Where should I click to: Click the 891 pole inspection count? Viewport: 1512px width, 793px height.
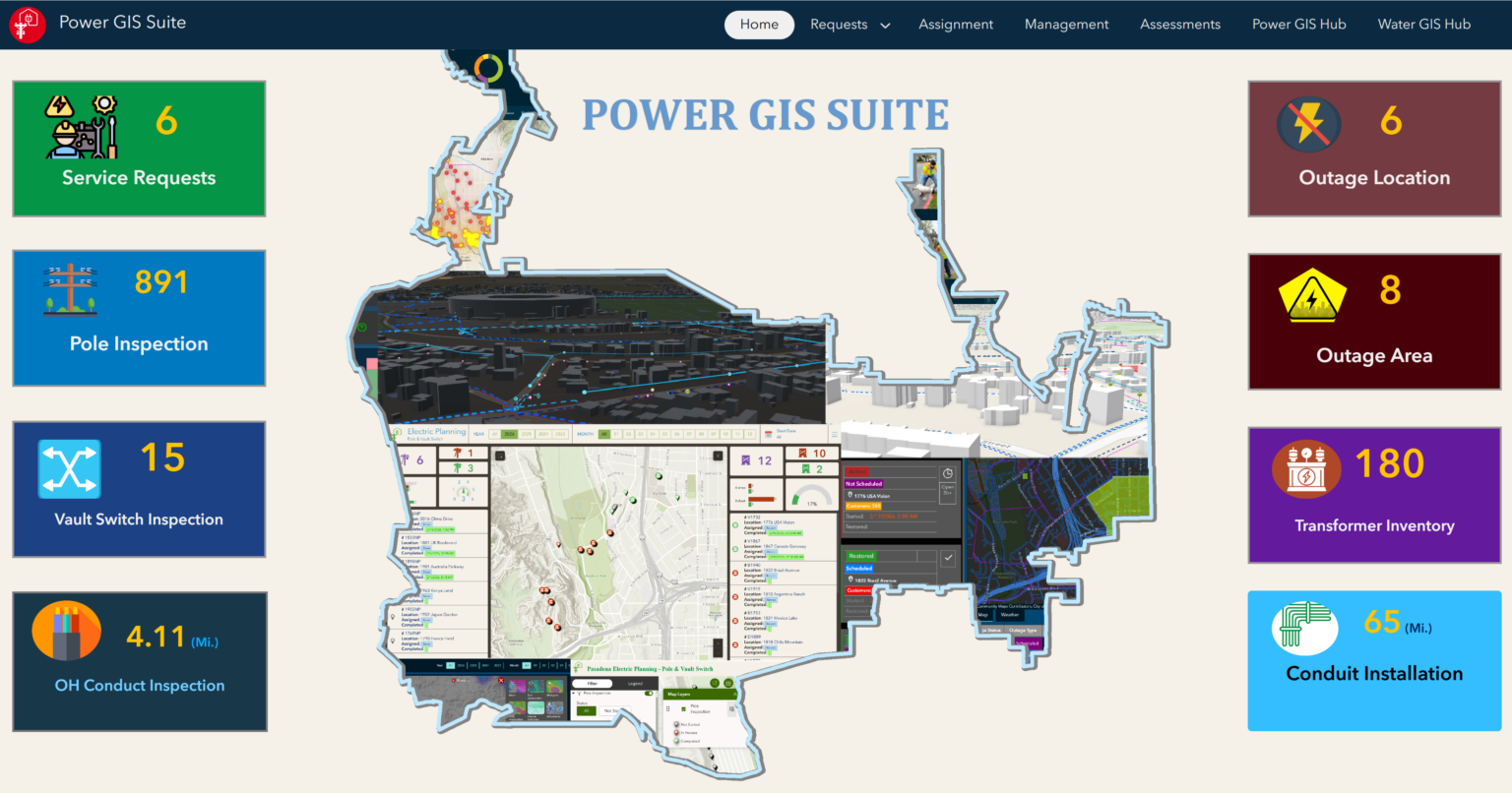click(x=161, y=282)
